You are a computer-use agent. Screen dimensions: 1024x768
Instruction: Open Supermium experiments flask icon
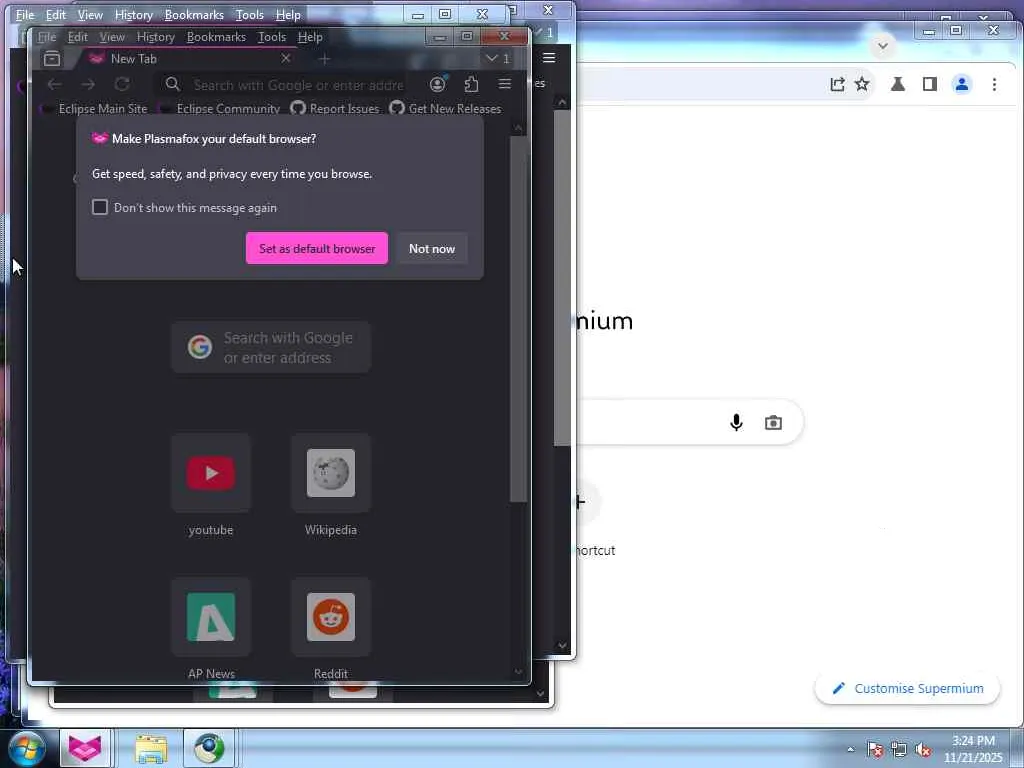tap(898, 84)
